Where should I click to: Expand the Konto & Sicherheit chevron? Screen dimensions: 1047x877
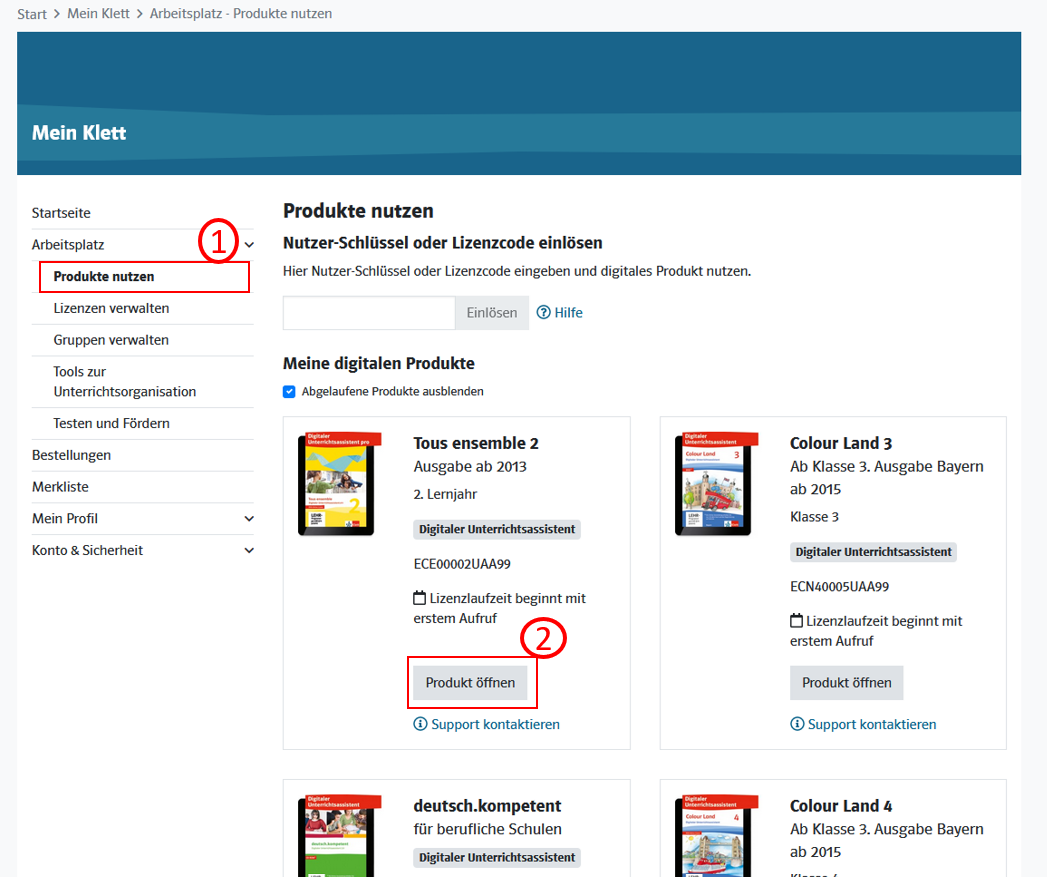point(249,550)
